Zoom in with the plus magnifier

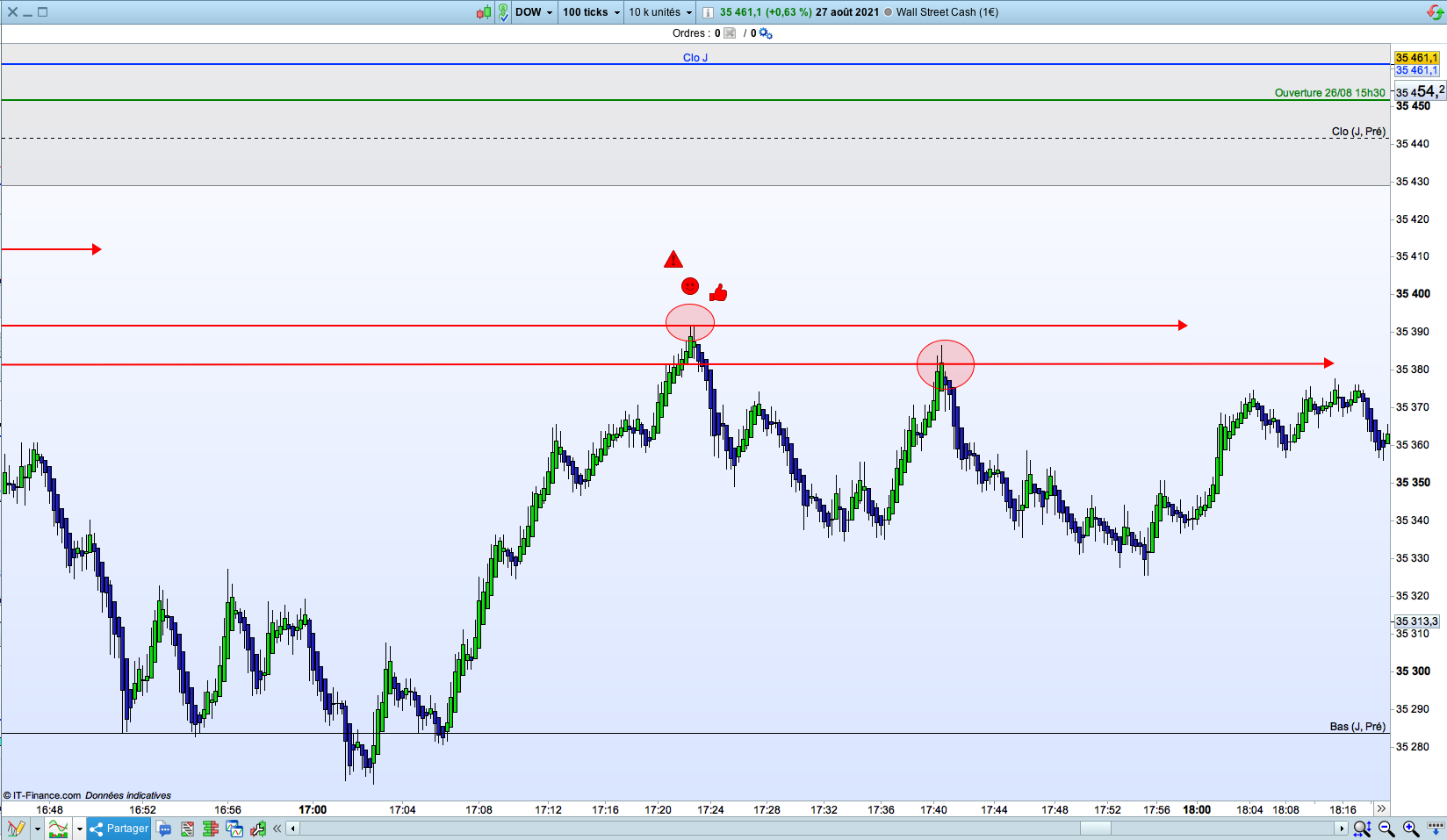(1411, 829)
